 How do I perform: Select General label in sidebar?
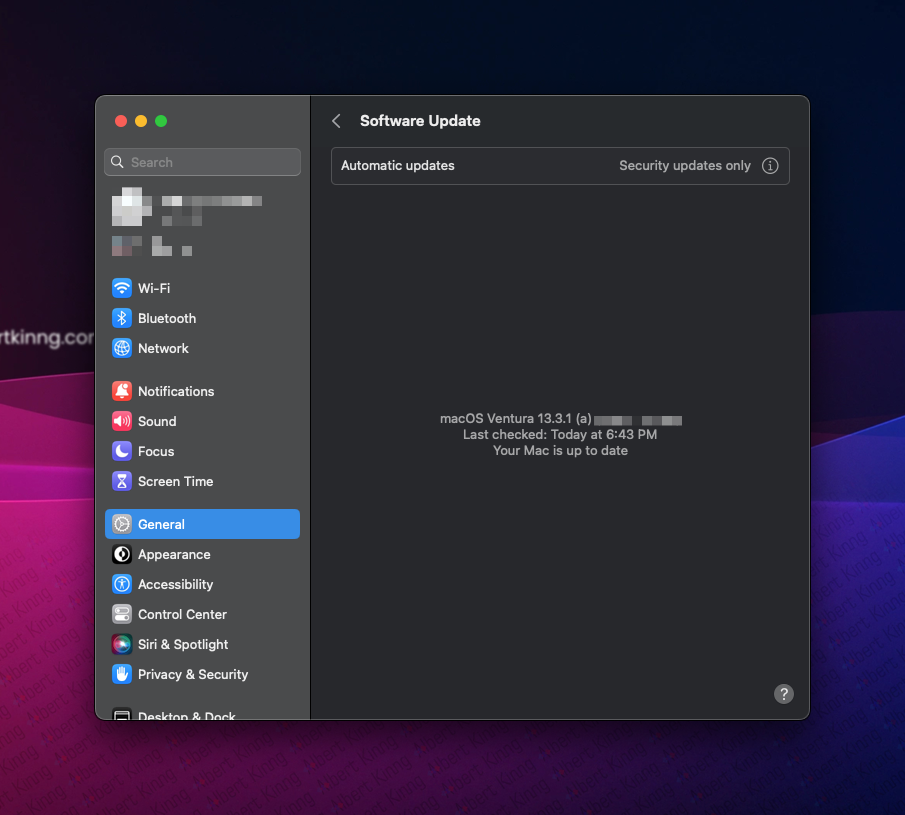coord(161,524)
